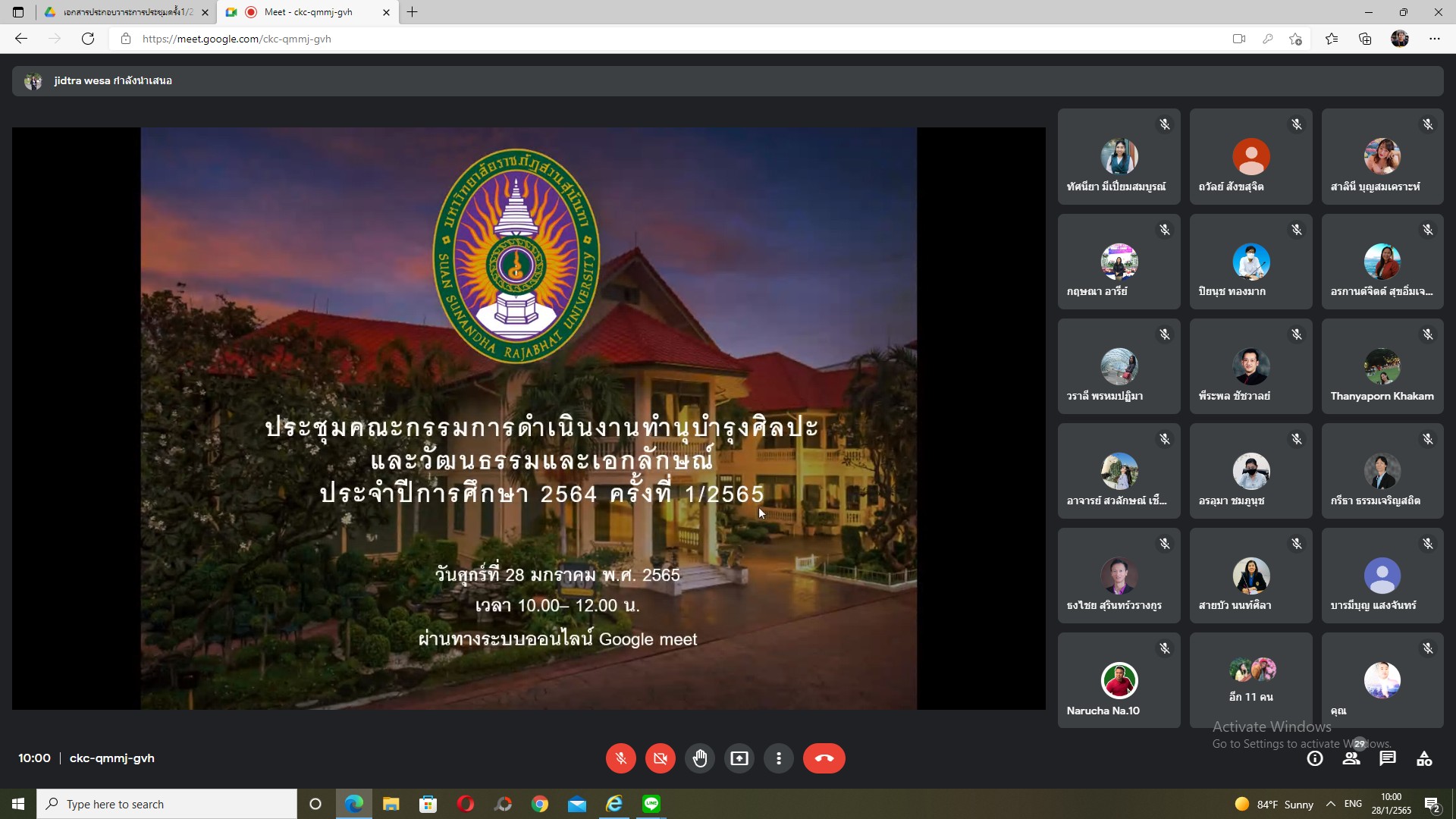
Task: Turn on the camera button
Action: pos(660,758)
